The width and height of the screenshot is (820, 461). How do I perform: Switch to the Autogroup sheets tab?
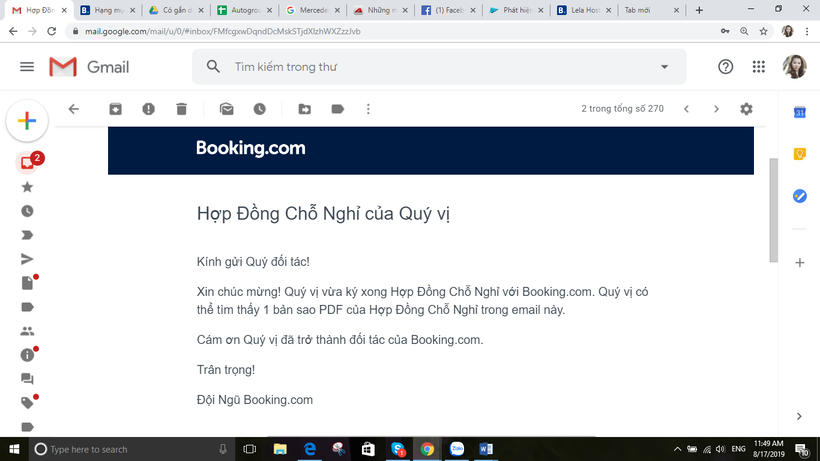(244, 10)
